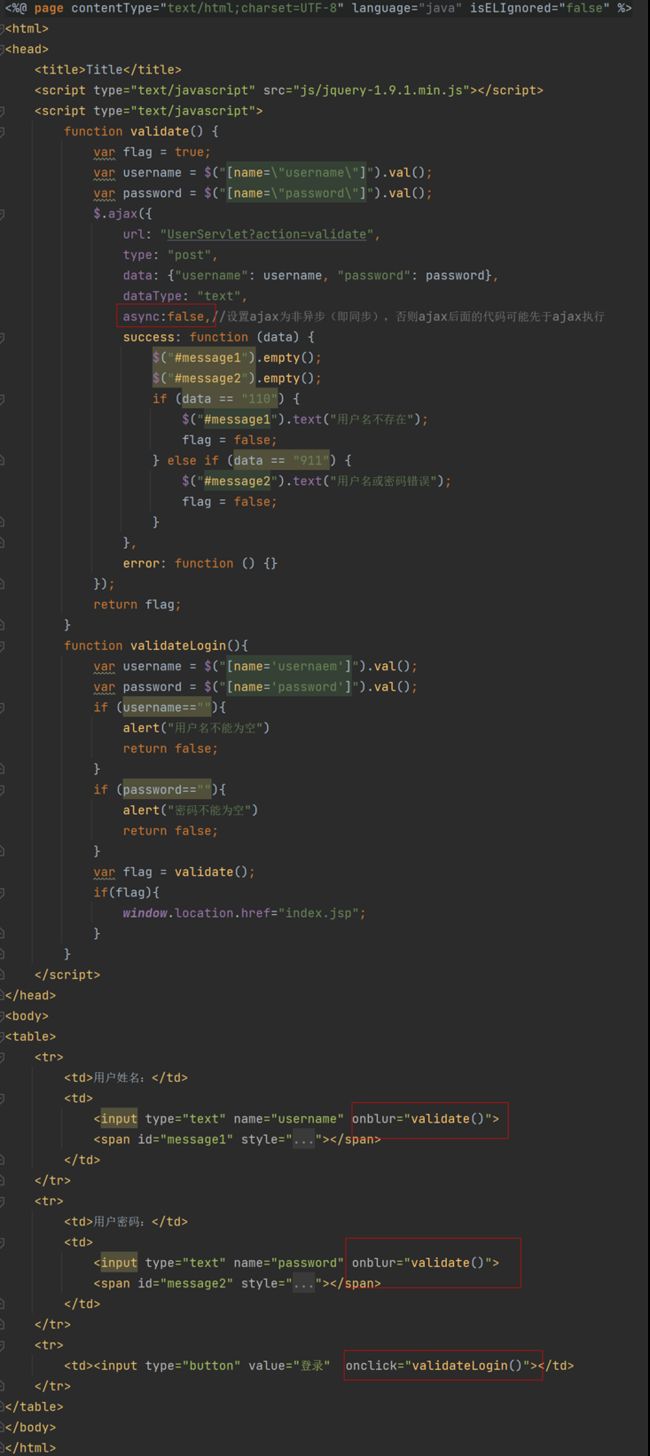Open the UserServlet?action=validate url link
Viewport: 650px width, 1456px height.
click(x=266, y=234)
